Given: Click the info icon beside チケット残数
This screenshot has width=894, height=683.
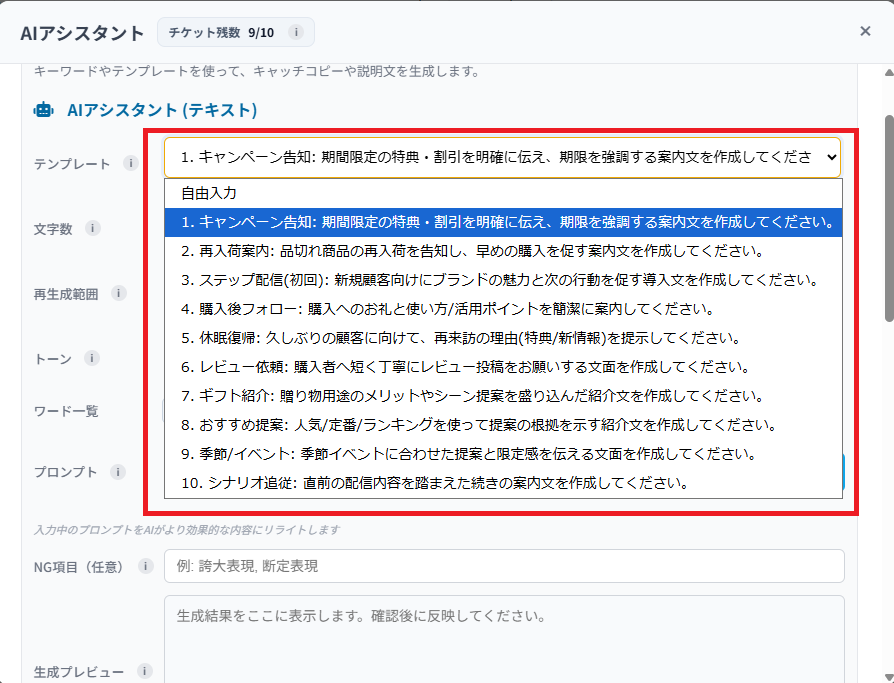Looking at the screenshot, I should click(x=295, y=32).
